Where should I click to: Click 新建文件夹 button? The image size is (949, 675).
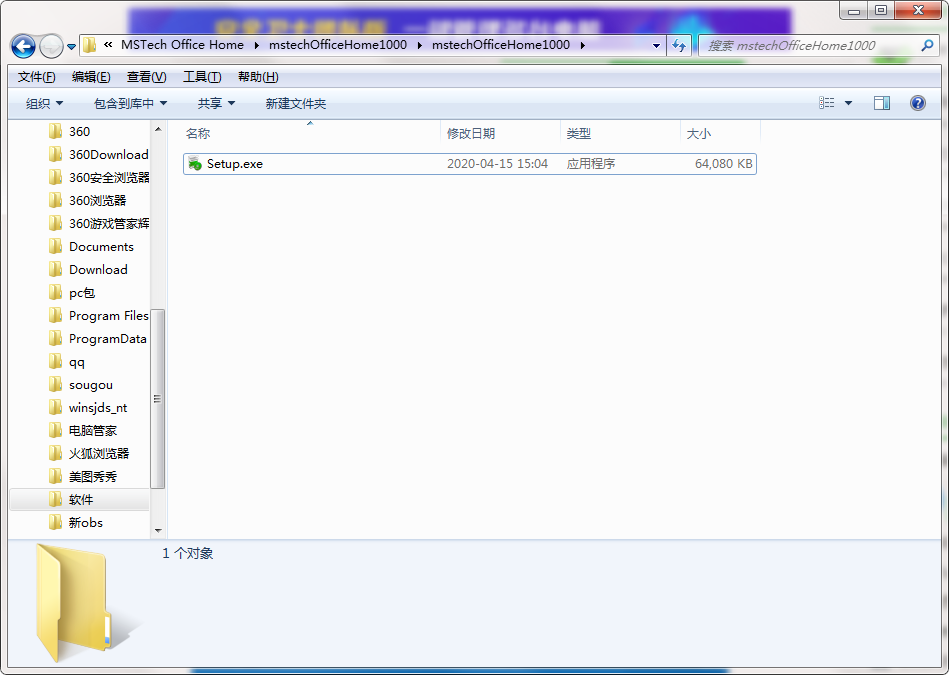pos(295,104)
